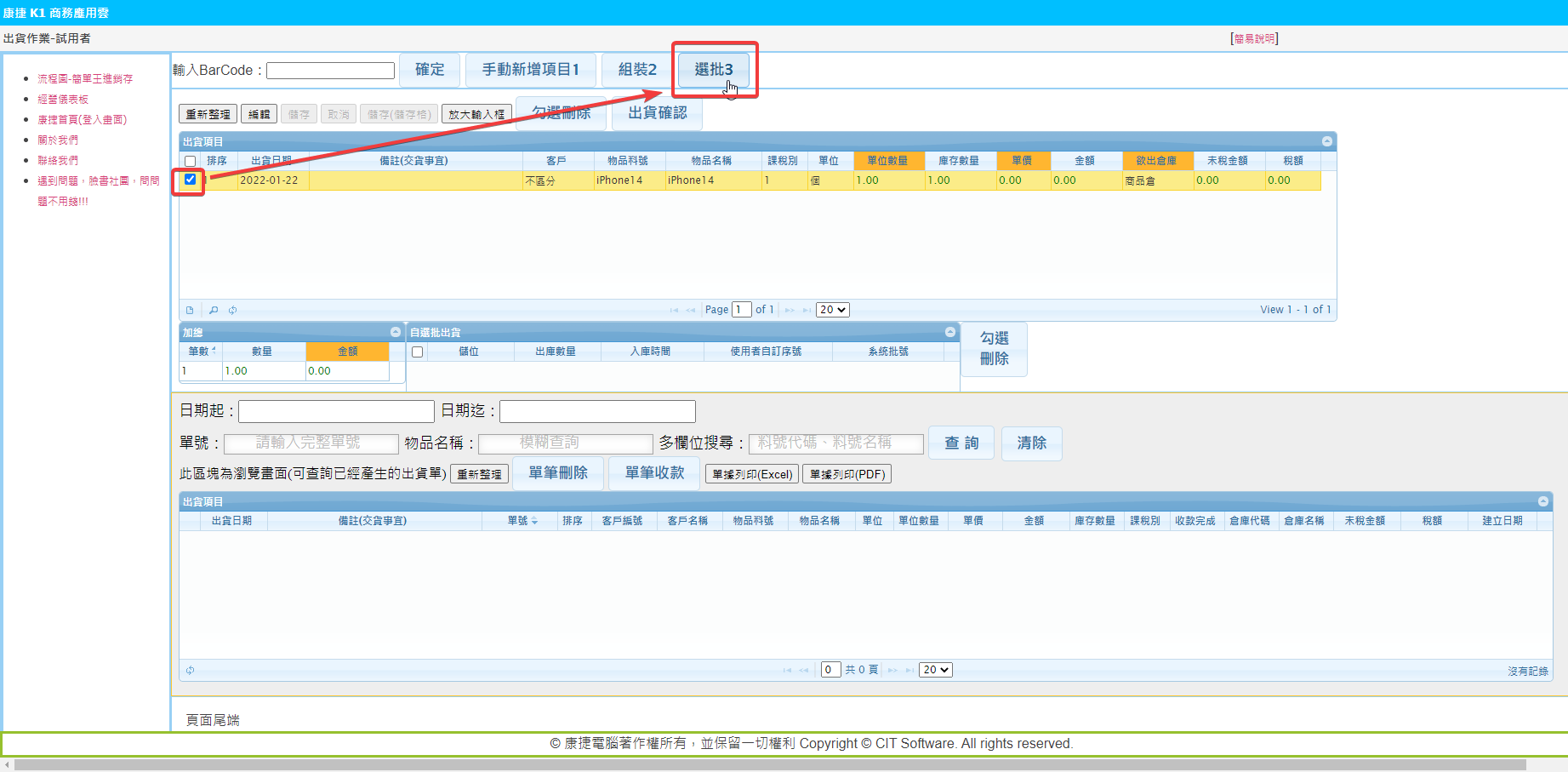Image resolution: width=1568 pixels, height=772 pixels.
Task: Open 關於我們 in the left sidebar
Action: [x=58, y=140]
